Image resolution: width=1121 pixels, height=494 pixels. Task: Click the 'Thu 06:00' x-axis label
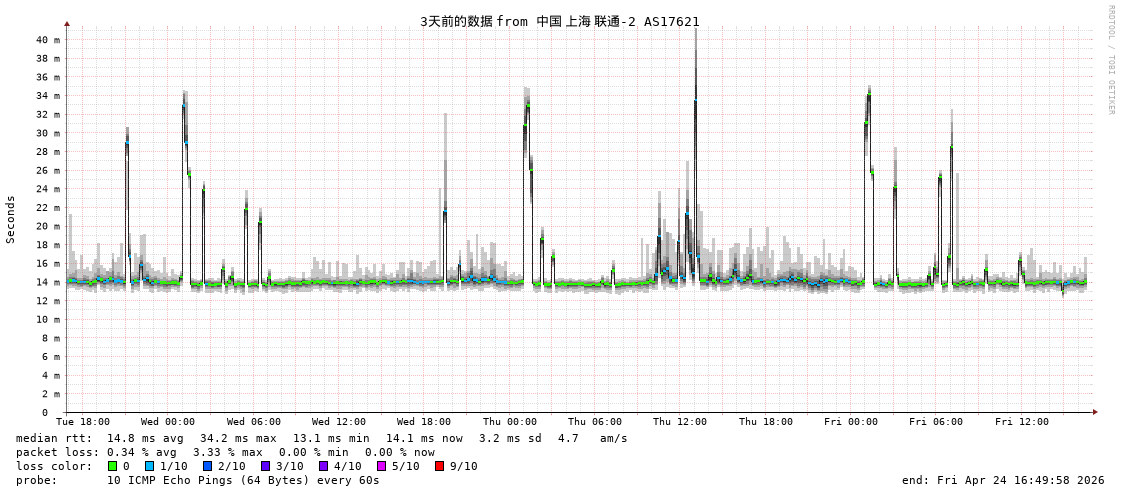pyautogui.click(x=595, y=422)
